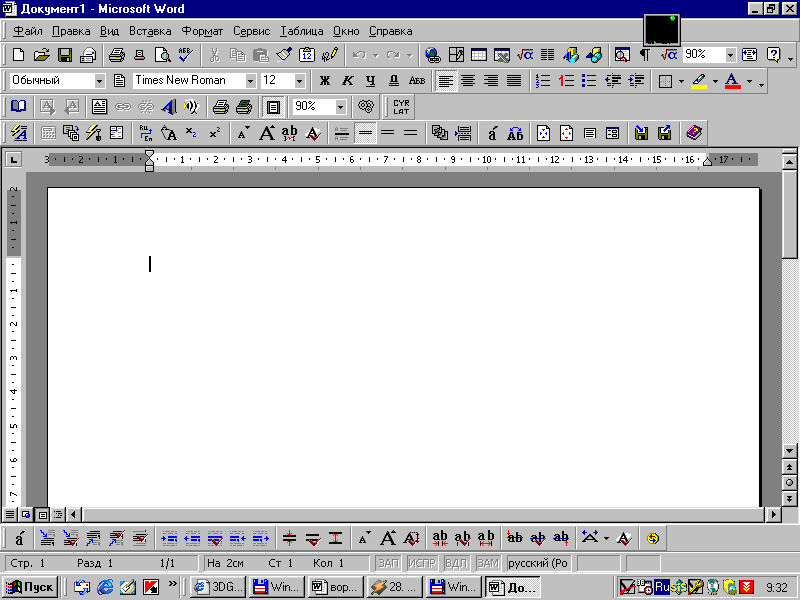The width and height of the screenshot is (800, 600).
Task: Open a file with folder icon
Action: point(42,55)
